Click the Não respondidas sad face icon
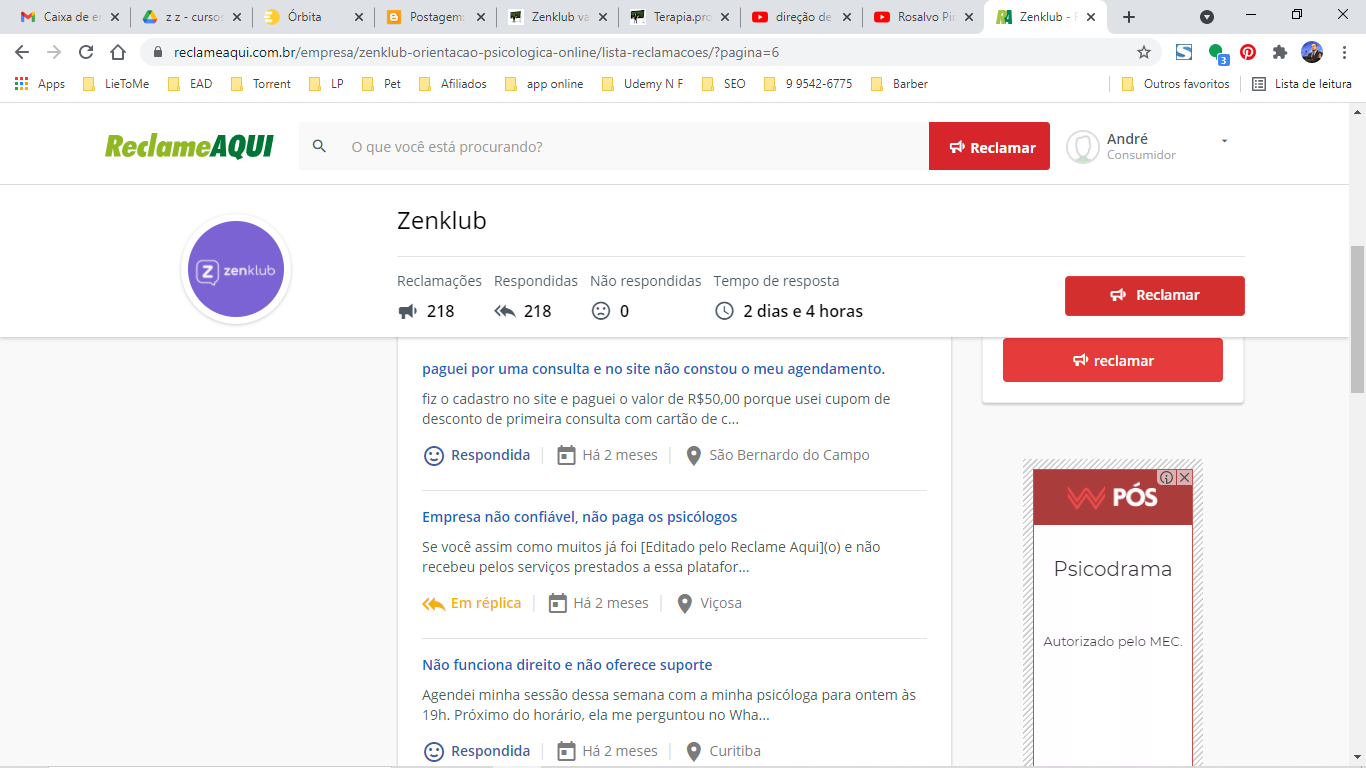The width and height of the screenshot is (1366, 768). tap(600, 311)
